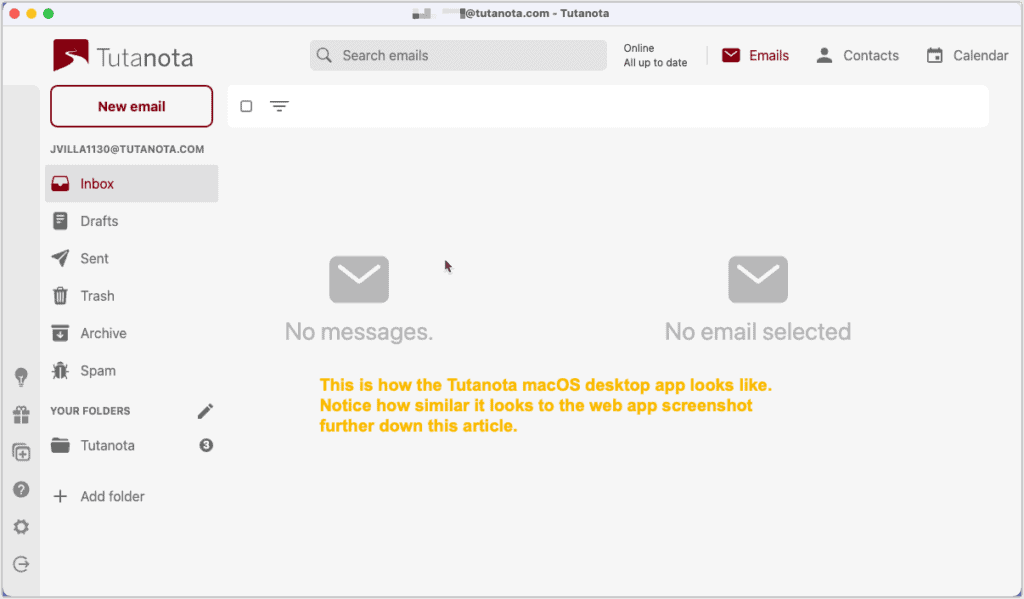Screen dimensions: 1024x599
Task: Open the Tutanota custom folder
Action: (x=131, y=445)
